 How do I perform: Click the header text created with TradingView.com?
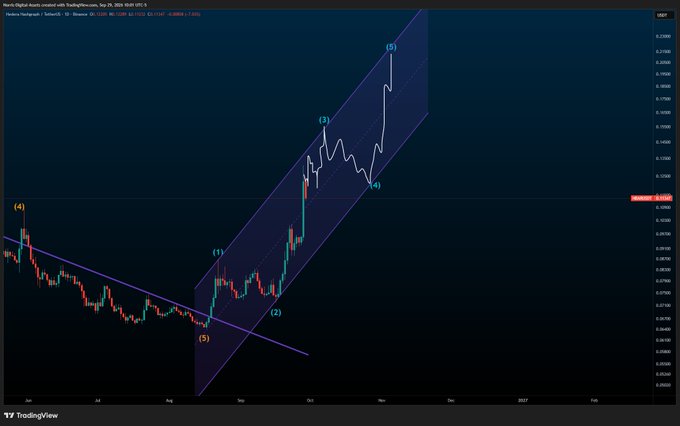click(69, 5)
